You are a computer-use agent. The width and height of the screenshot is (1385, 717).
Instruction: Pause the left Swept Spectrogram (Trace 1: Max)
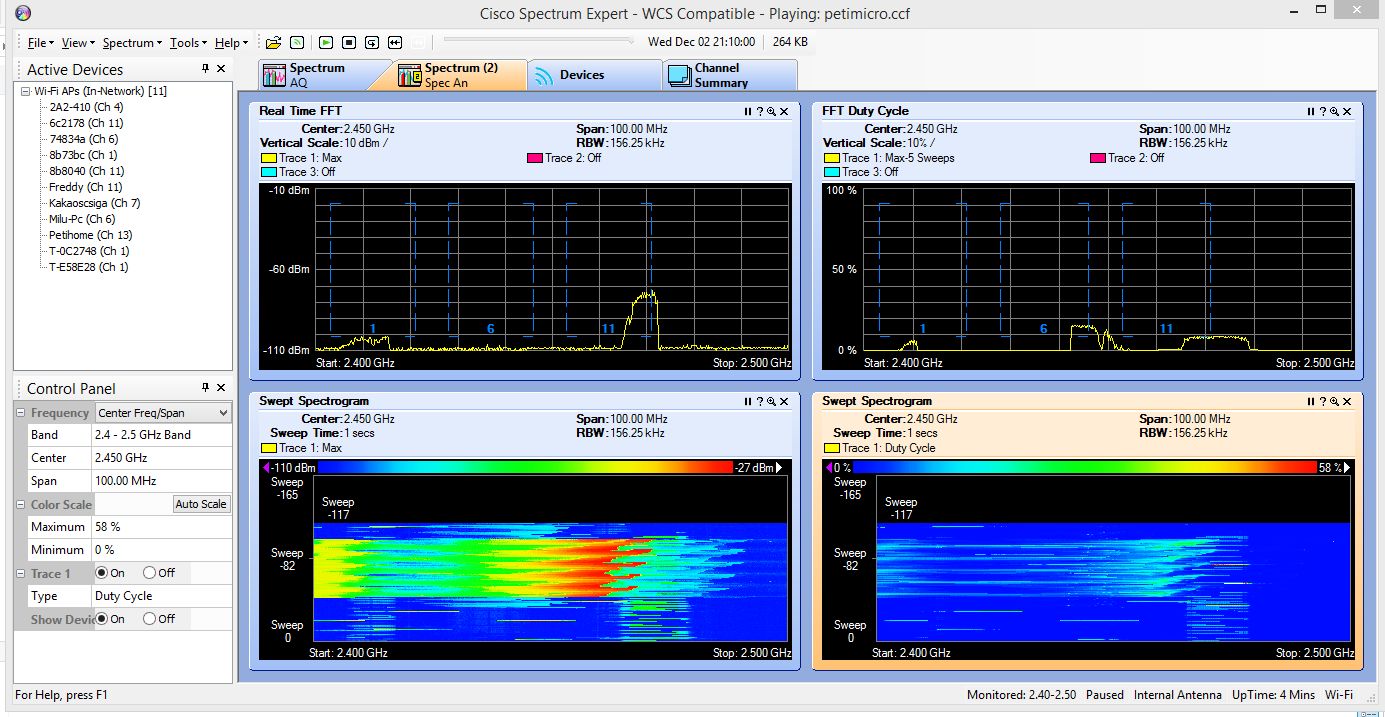748,401
